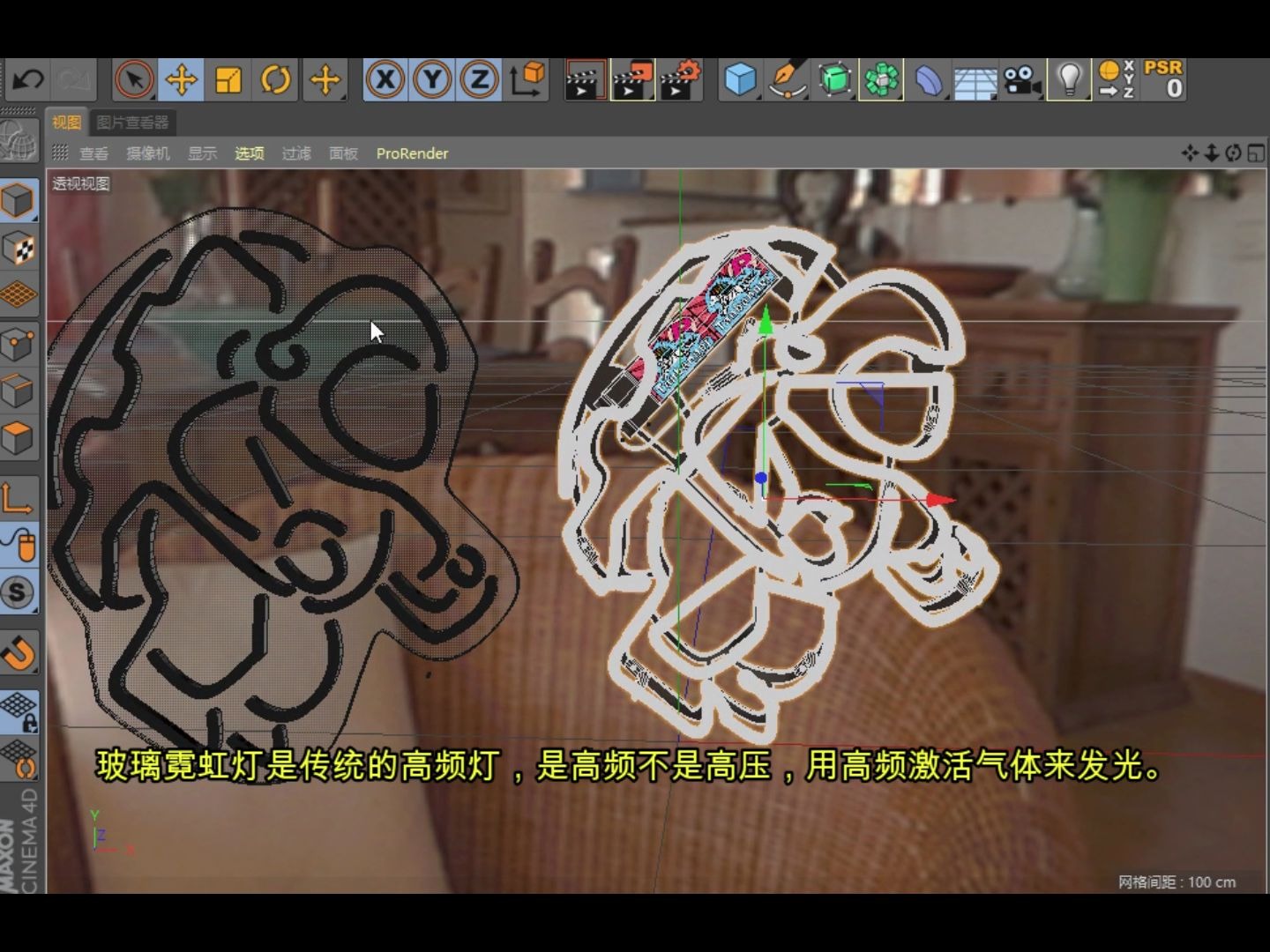The width and height of the screenshot is (1270, 952).
Task: Open the ProRender menu
Action: tap(413, 153)
